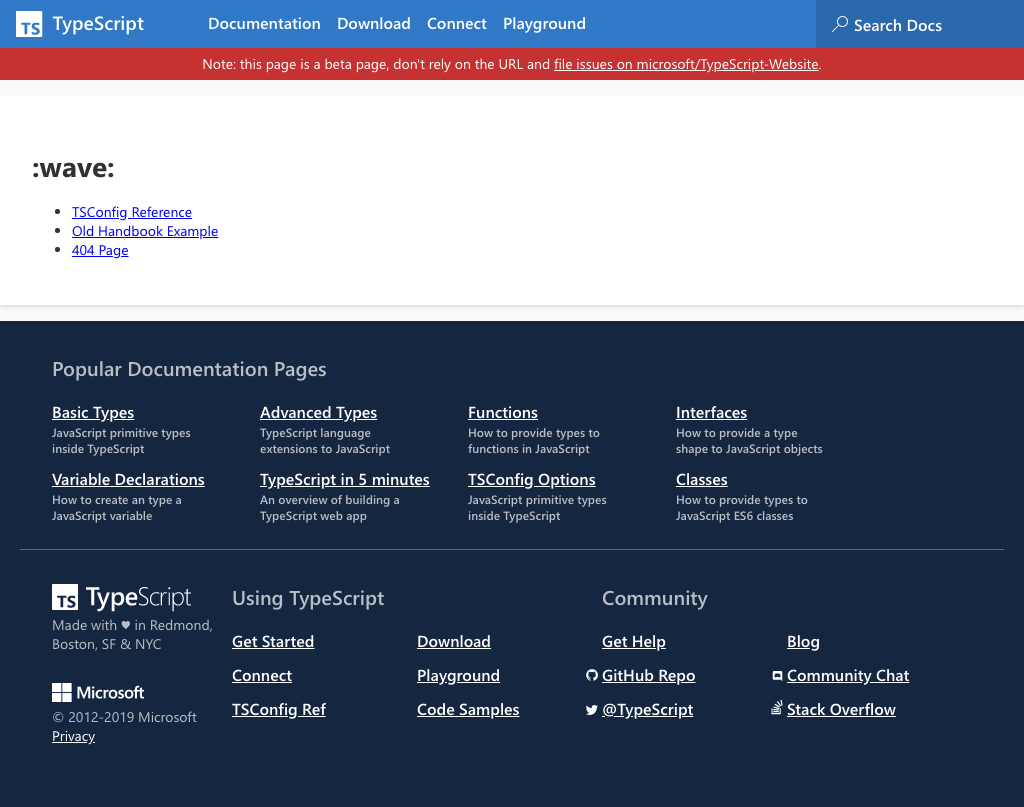The height and width of the screenshot is (807, 1024).
Task: Open TSConfig Ref footer link
Action: point(279,710)
